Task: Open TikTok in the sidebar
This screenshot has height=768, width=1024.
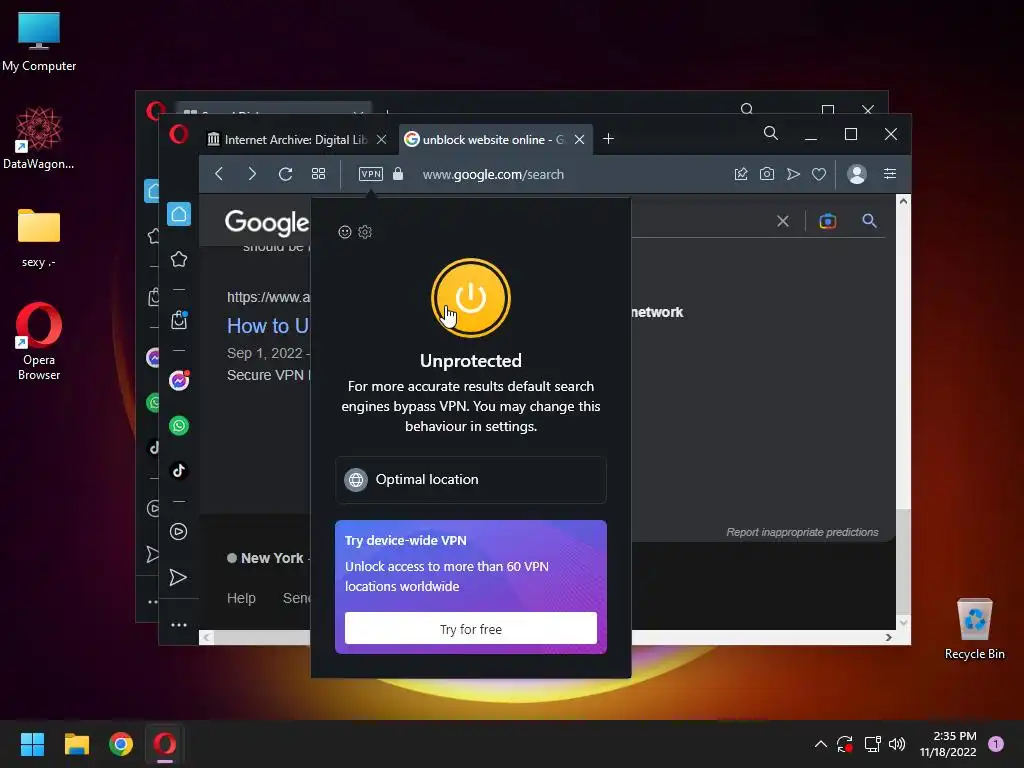Action: tap(179, 471)
